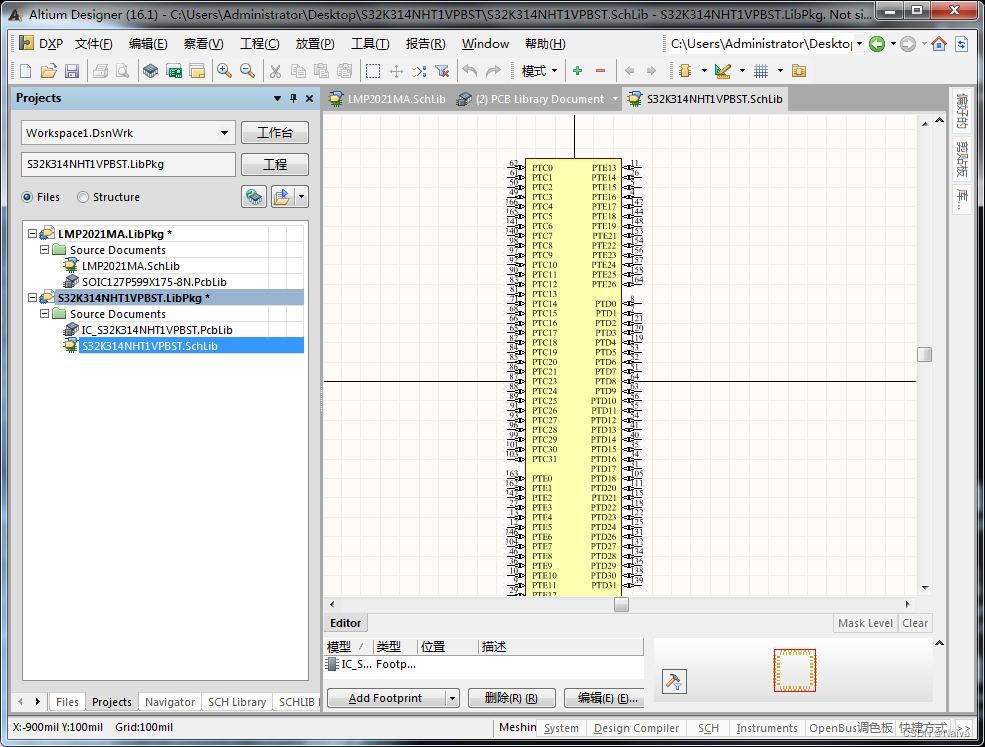Click the Print icon in toolbar
The width and height of the screenshot is (985, 747).
tap(101, 71)
